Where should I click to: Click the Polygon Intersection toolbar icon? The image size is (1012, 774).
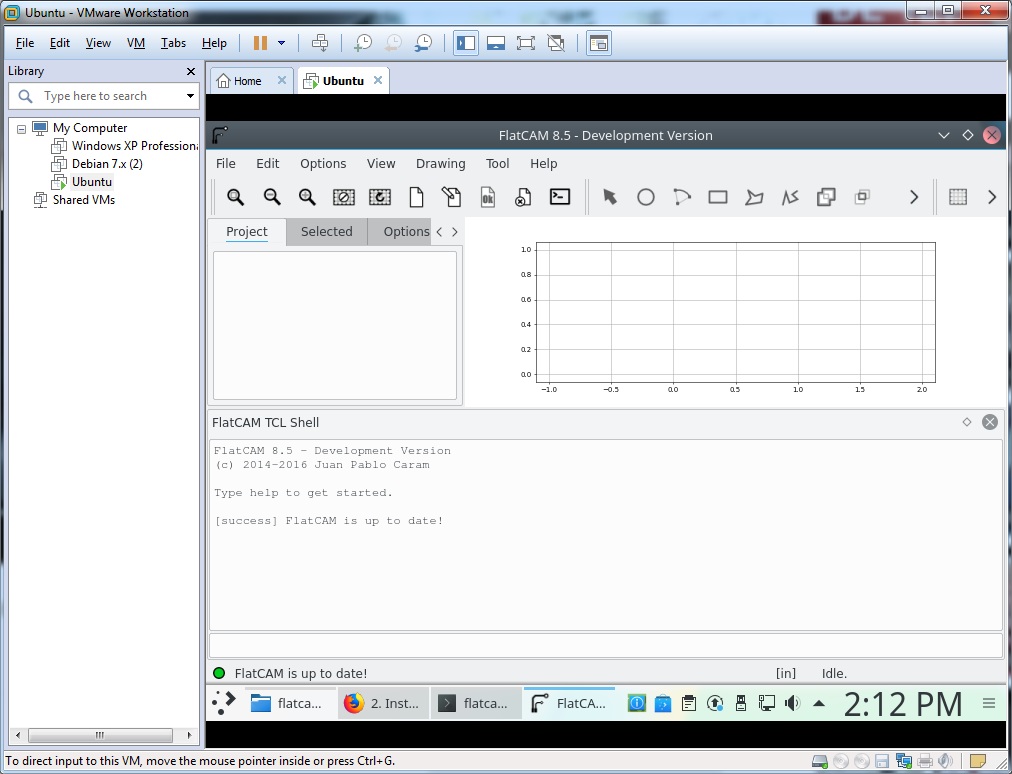point(862,196)
